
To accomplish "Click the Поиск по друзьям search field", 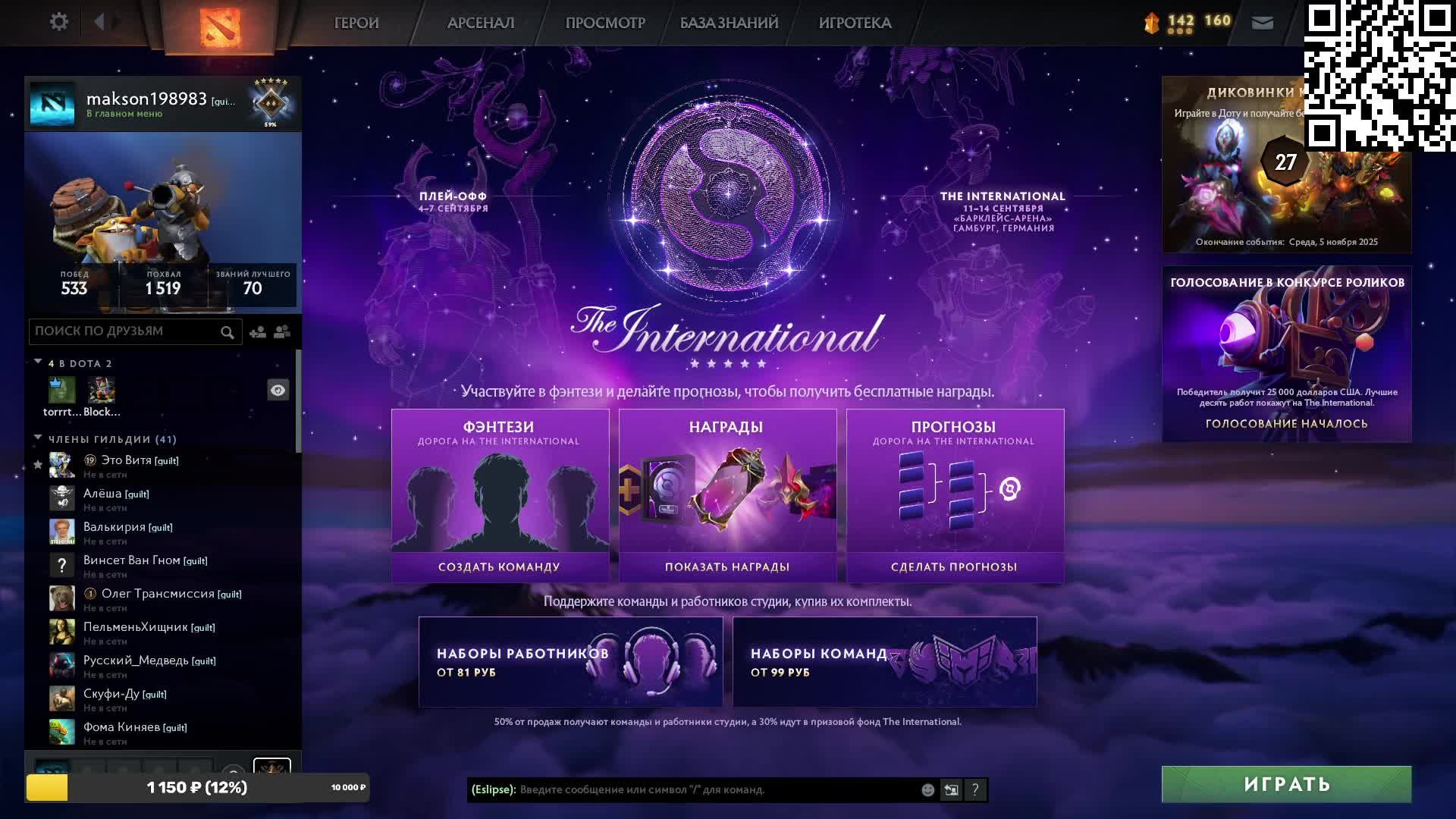I will tap(125, 331).
